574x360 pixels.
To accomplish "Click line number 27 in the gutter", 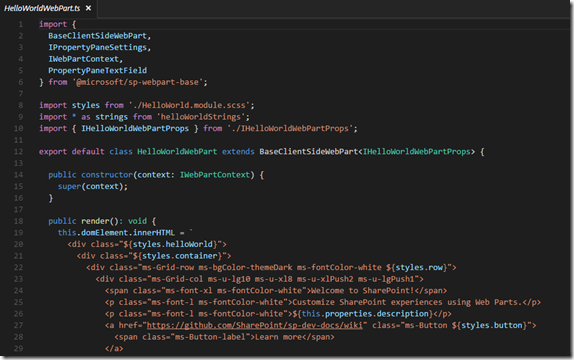I will point(18,325).
